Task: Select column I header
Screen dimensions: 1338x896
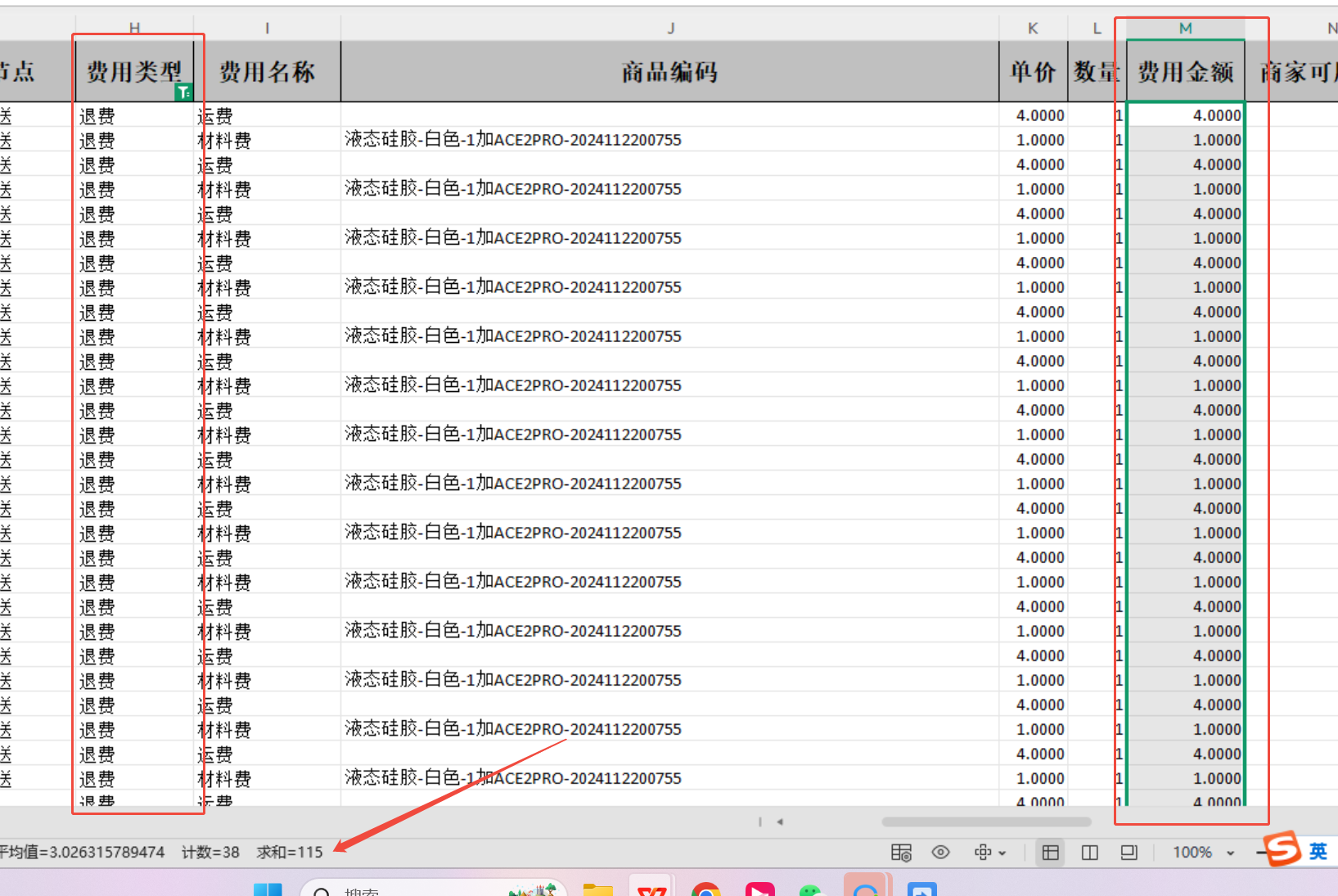Action: tap(268, 29)
